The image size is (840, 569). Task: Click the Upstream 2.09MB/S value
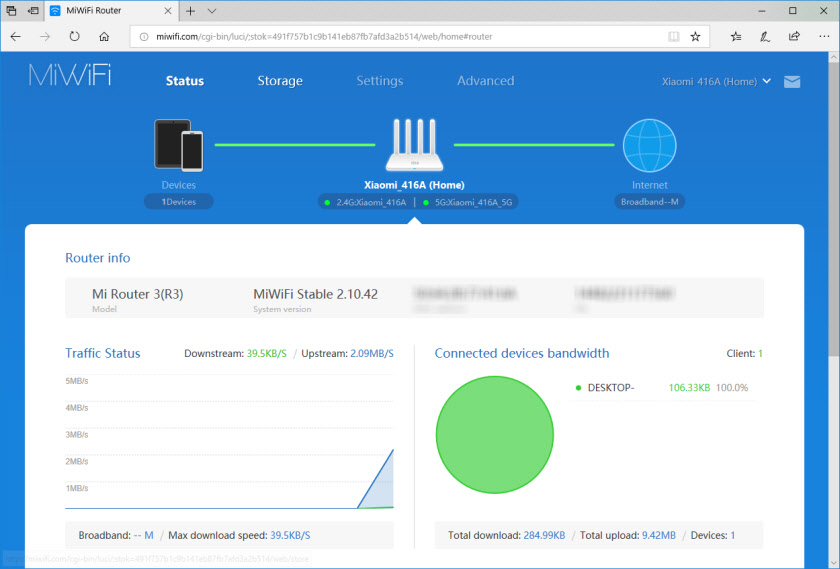372,354
